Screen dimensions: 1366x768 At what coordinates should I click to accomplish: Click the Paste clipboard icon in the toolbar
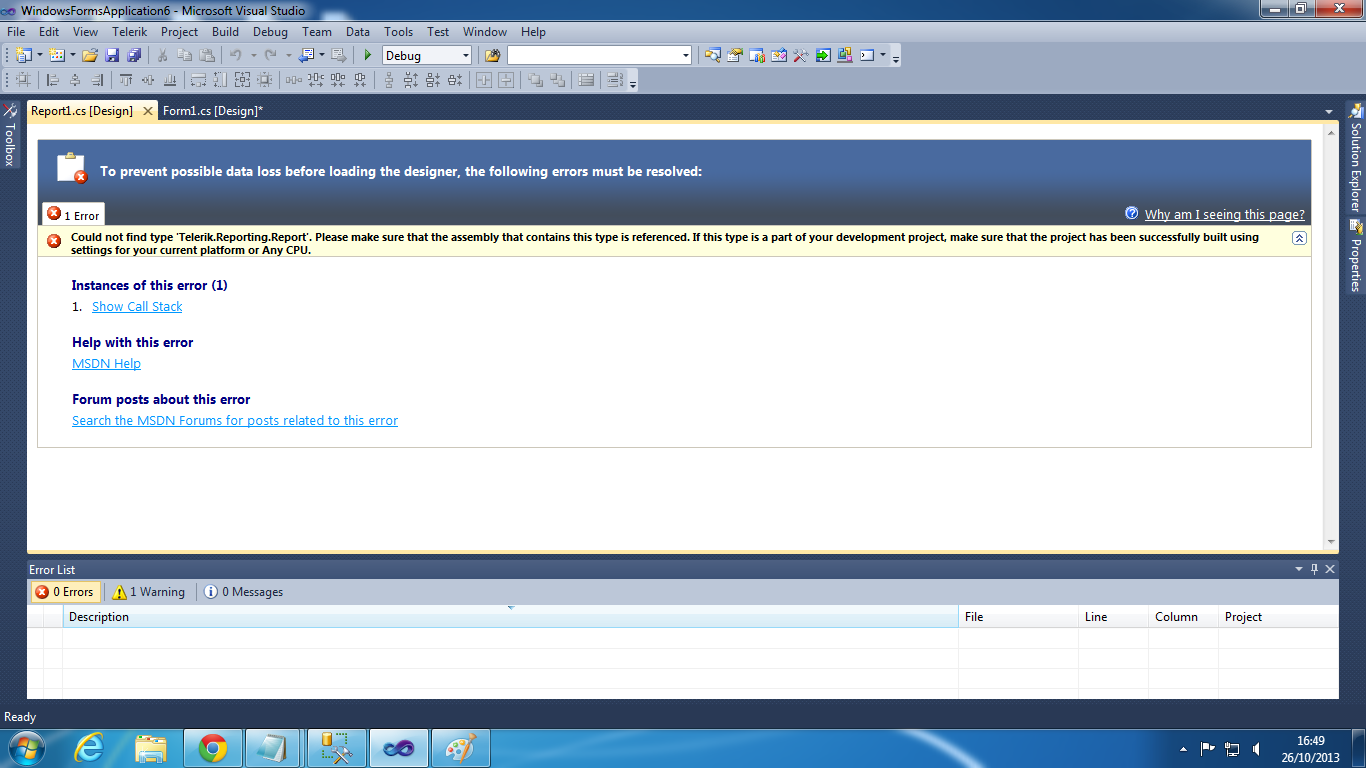pos(206,56)
